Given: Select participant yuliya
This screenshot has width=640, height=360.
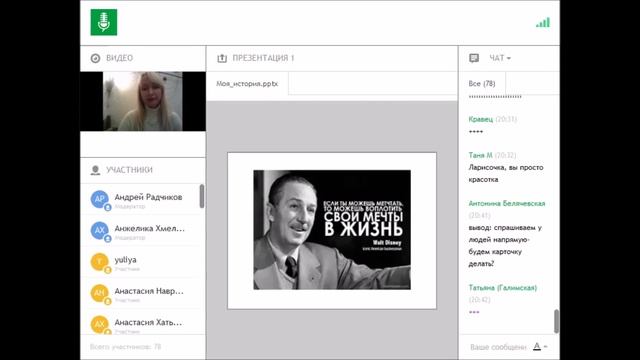Looking at the screenshot, I should 140,262.
